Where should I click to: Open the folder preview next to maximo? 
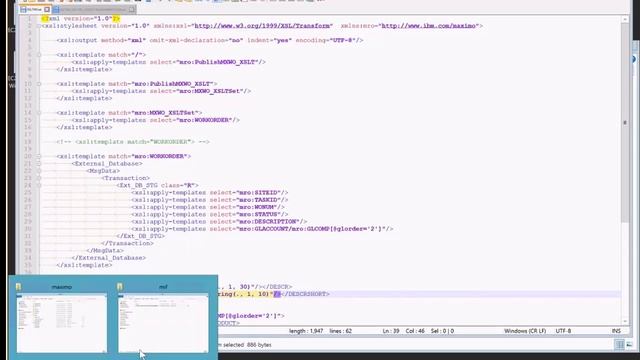(x=163, y=322)
